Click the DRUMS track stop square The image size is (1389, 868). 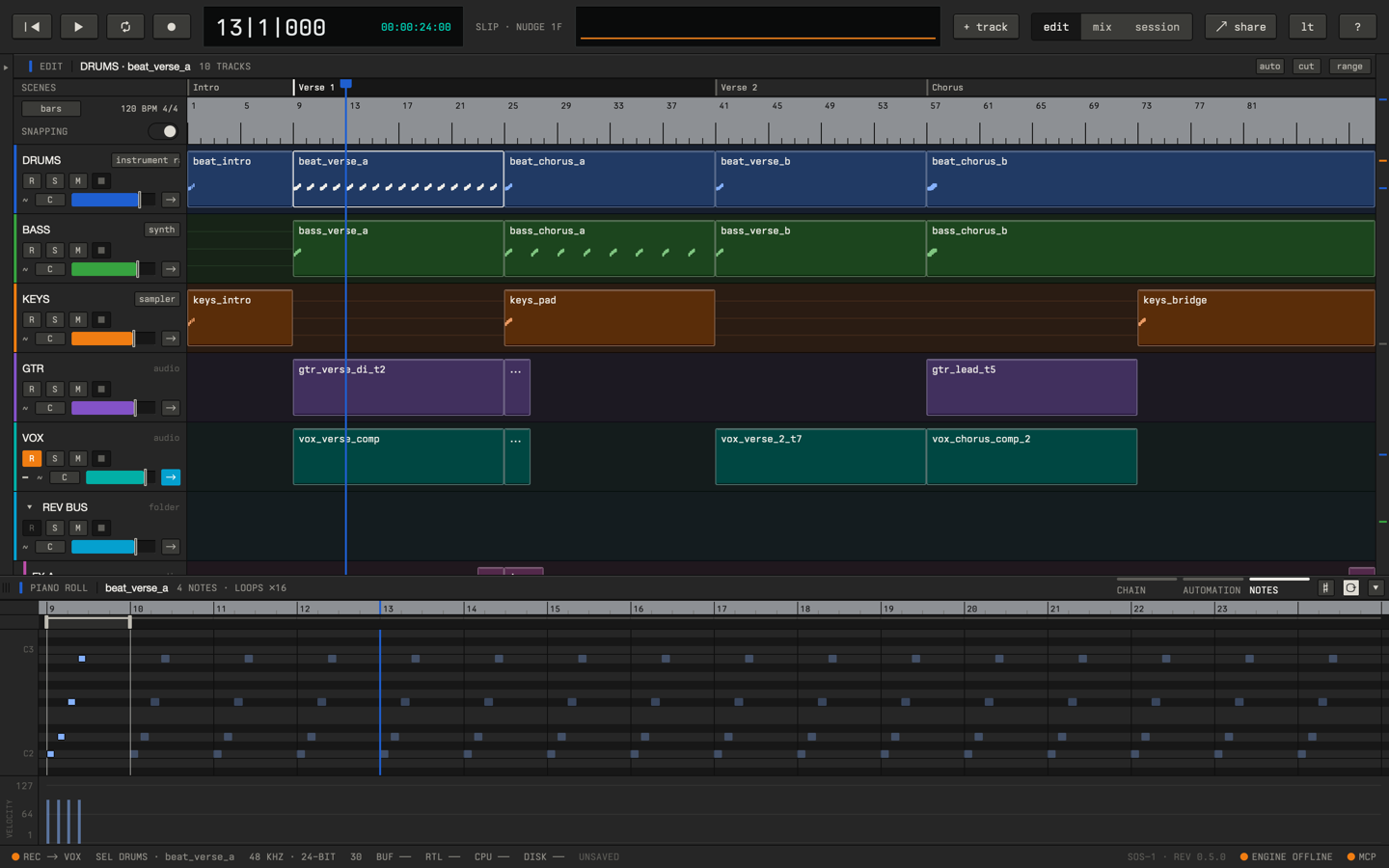click(101, 180)
